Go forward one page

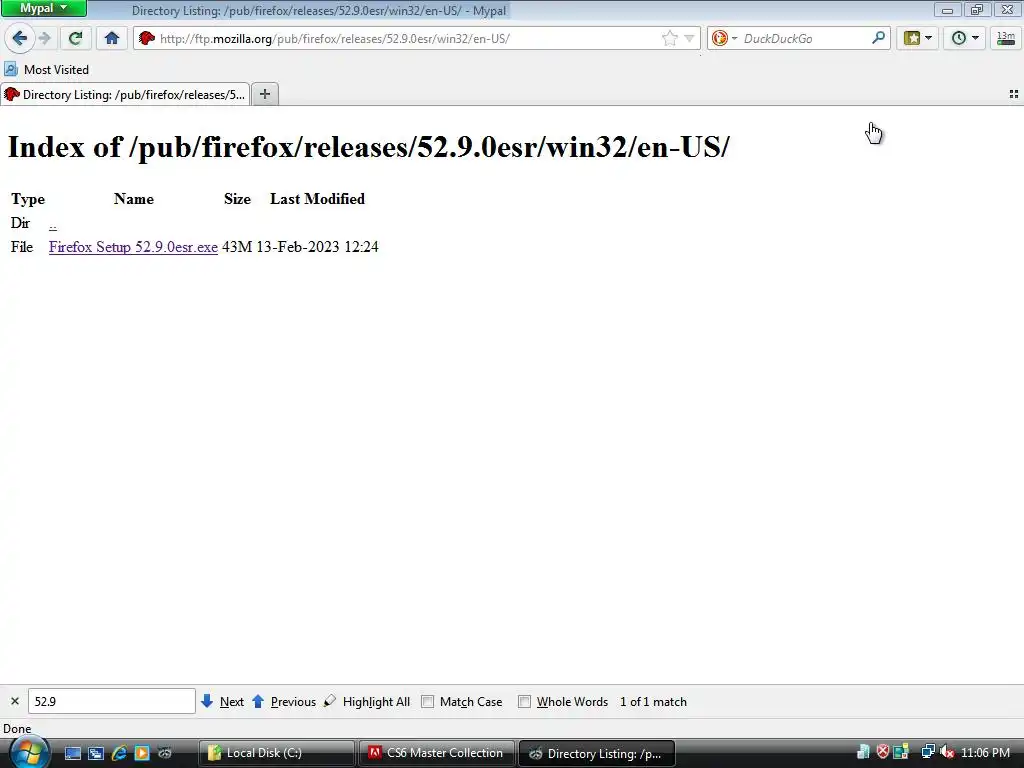coord(44,39)
